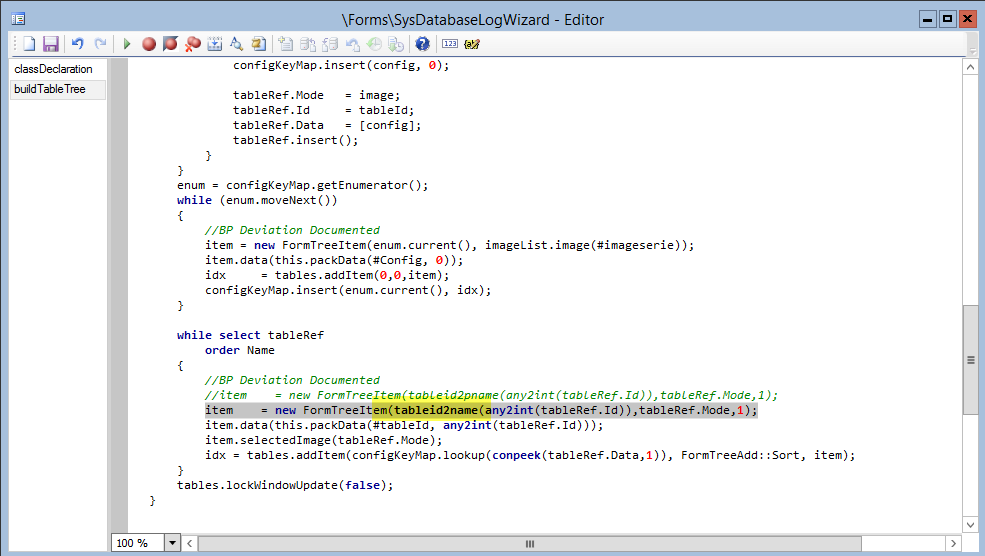Open the Help icon with the question mark
This screenshot has height=556, width=985.
422,44
